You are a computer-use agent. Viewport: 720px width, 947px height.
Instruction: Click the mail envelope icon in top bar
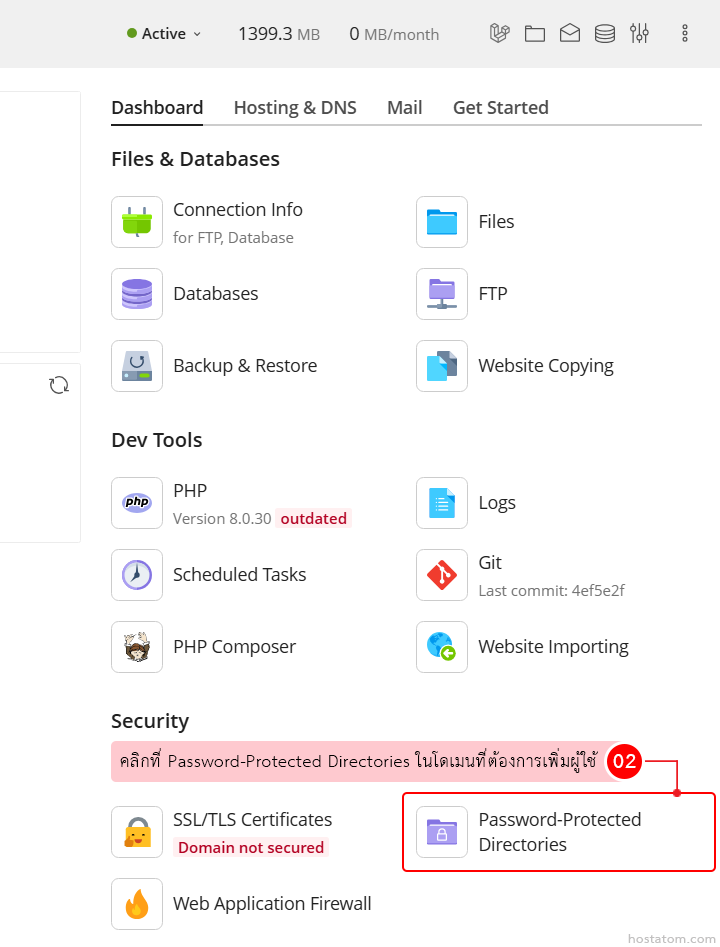click(570, 34)
